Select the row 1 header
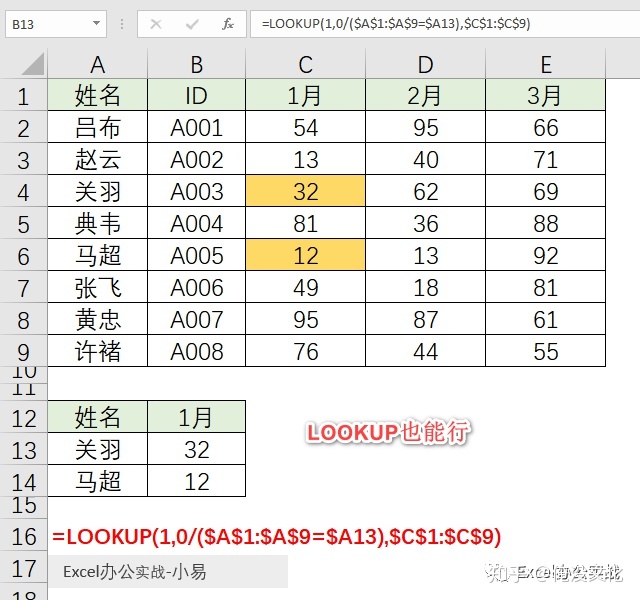 click(x=24, y=95)
